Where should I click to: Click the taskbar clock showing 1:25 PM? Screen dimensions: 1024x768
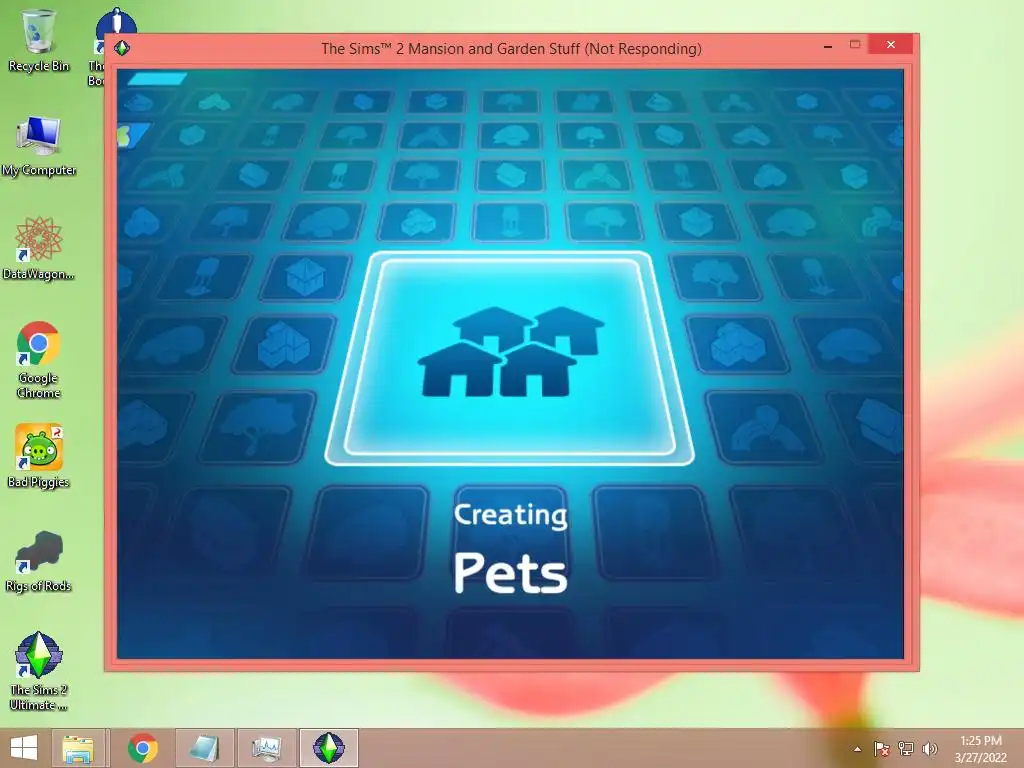pos(981,748)
